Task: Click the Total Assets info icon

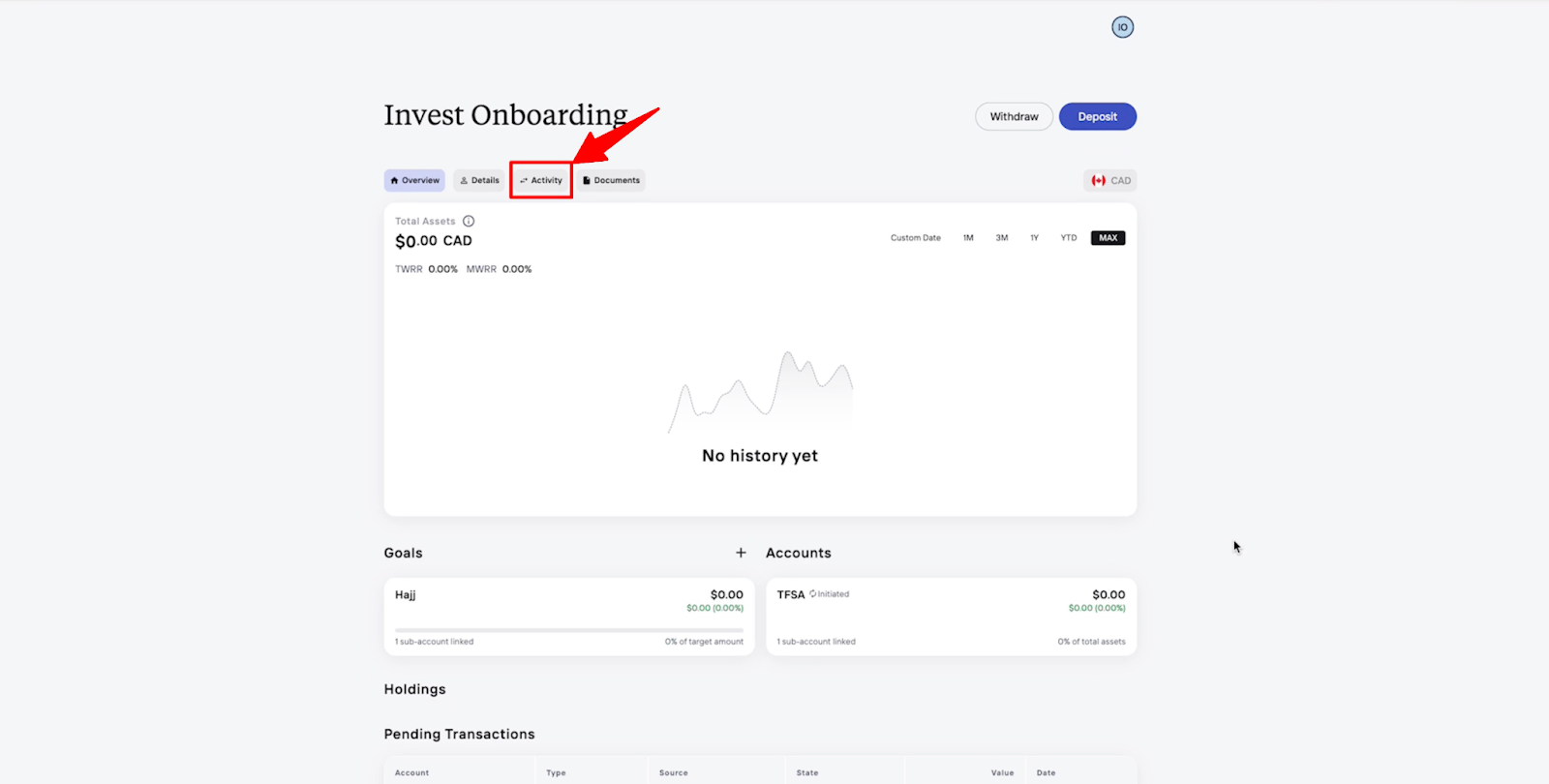Action: click(x=469, y=221)
